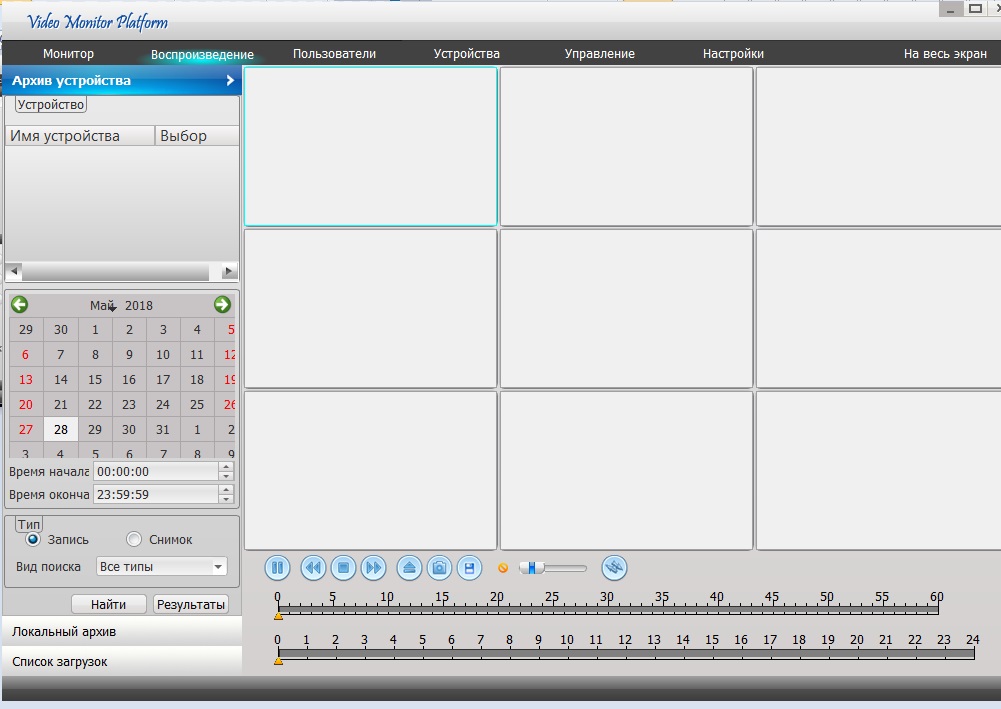
Task: Open the Устройства menu
Action: coord(466,54)
